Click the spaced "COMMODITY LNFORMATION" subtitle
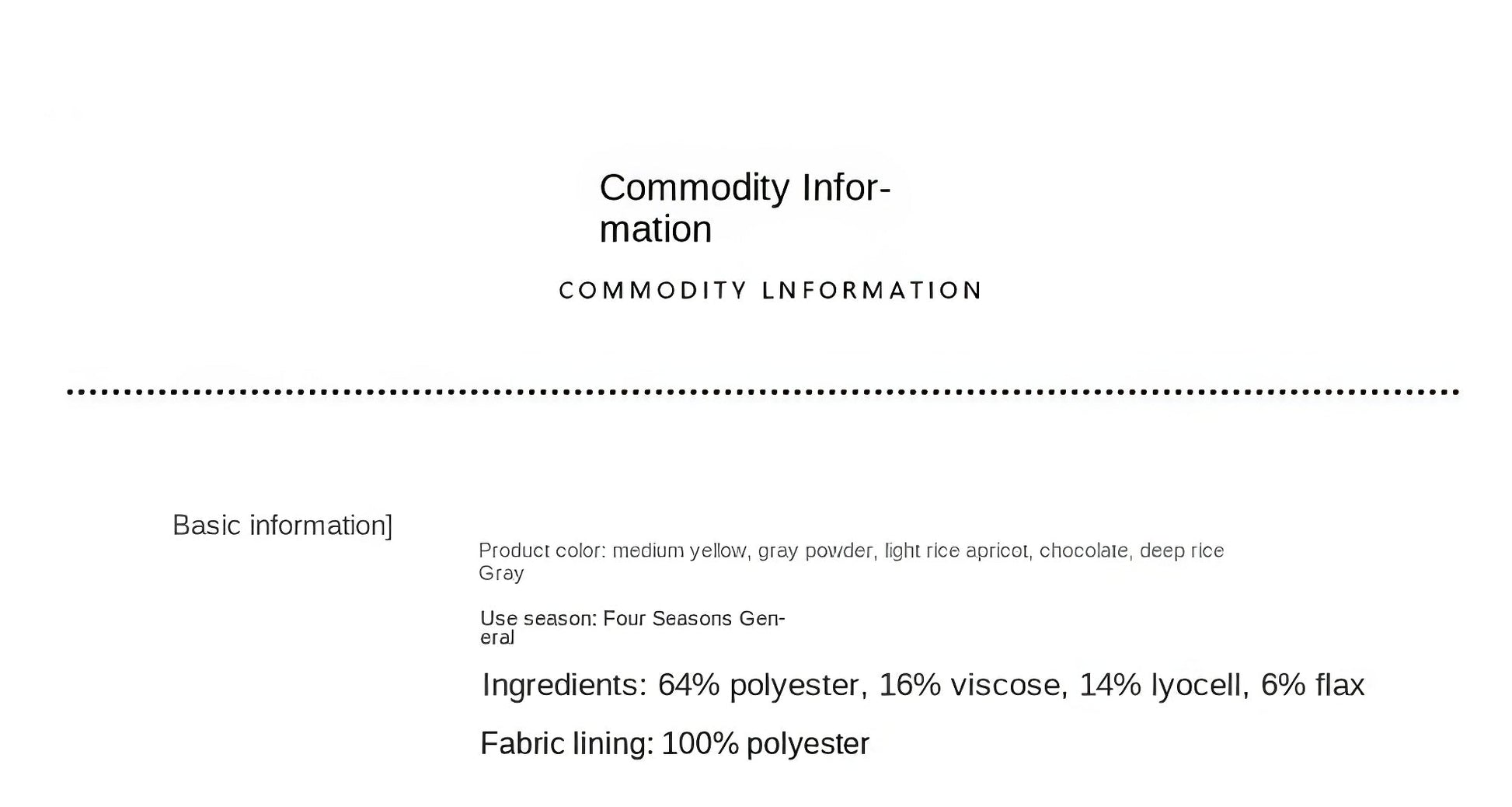The height and width of the screenshot is (807, 1512). [x=769, y=291]
